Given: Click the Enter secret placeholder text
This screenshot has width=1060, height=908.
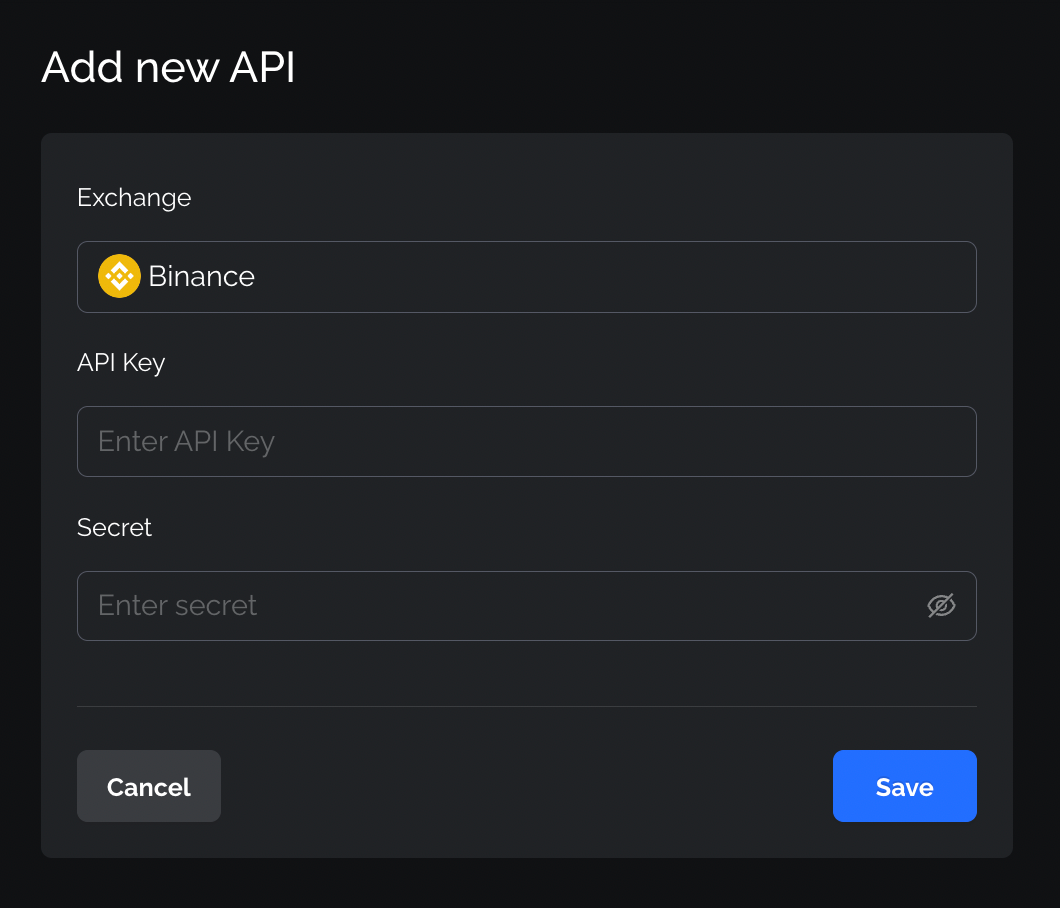Looking at the screenshot, I should pos(177,606).
